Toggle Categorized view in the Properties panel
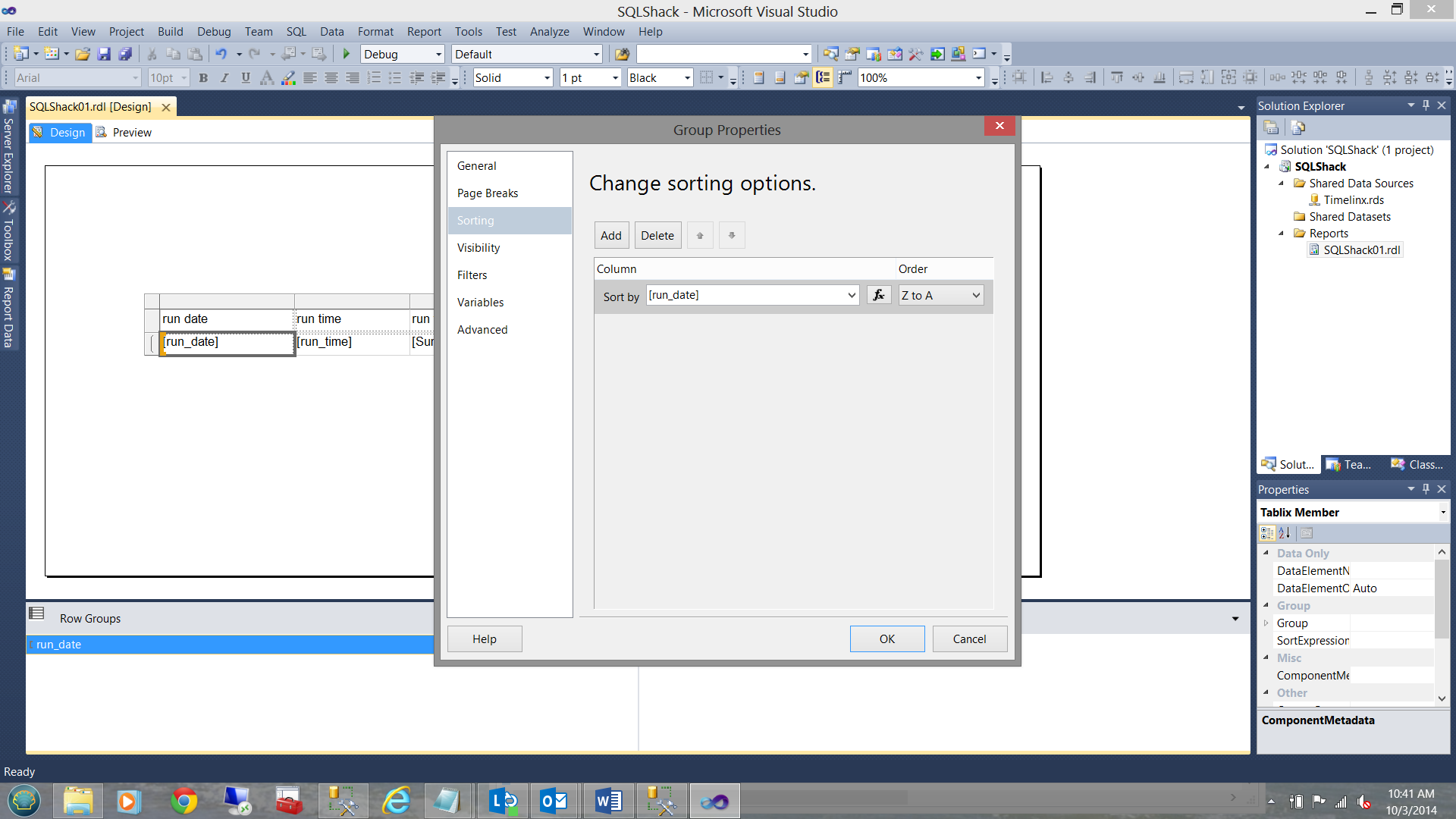1456x819 pixels. pos(1267,533)
